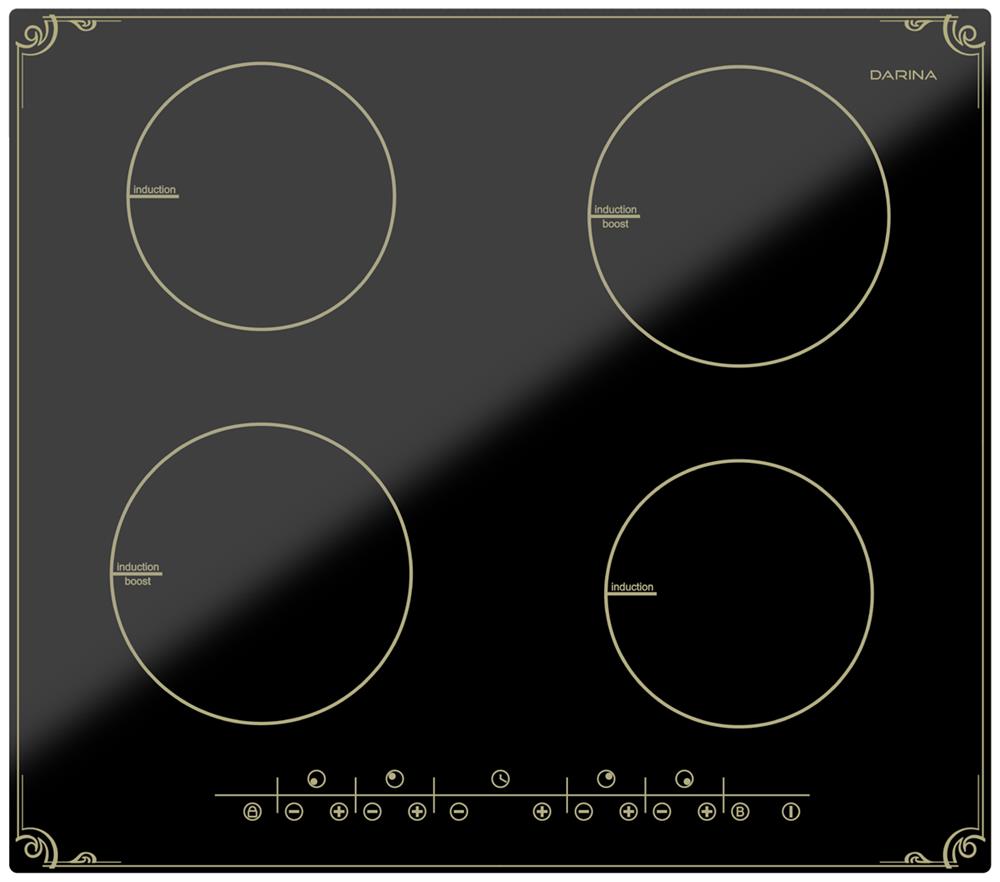
Task: Increase power for the bottom-right zone
Action: click(x=706, y=812)
